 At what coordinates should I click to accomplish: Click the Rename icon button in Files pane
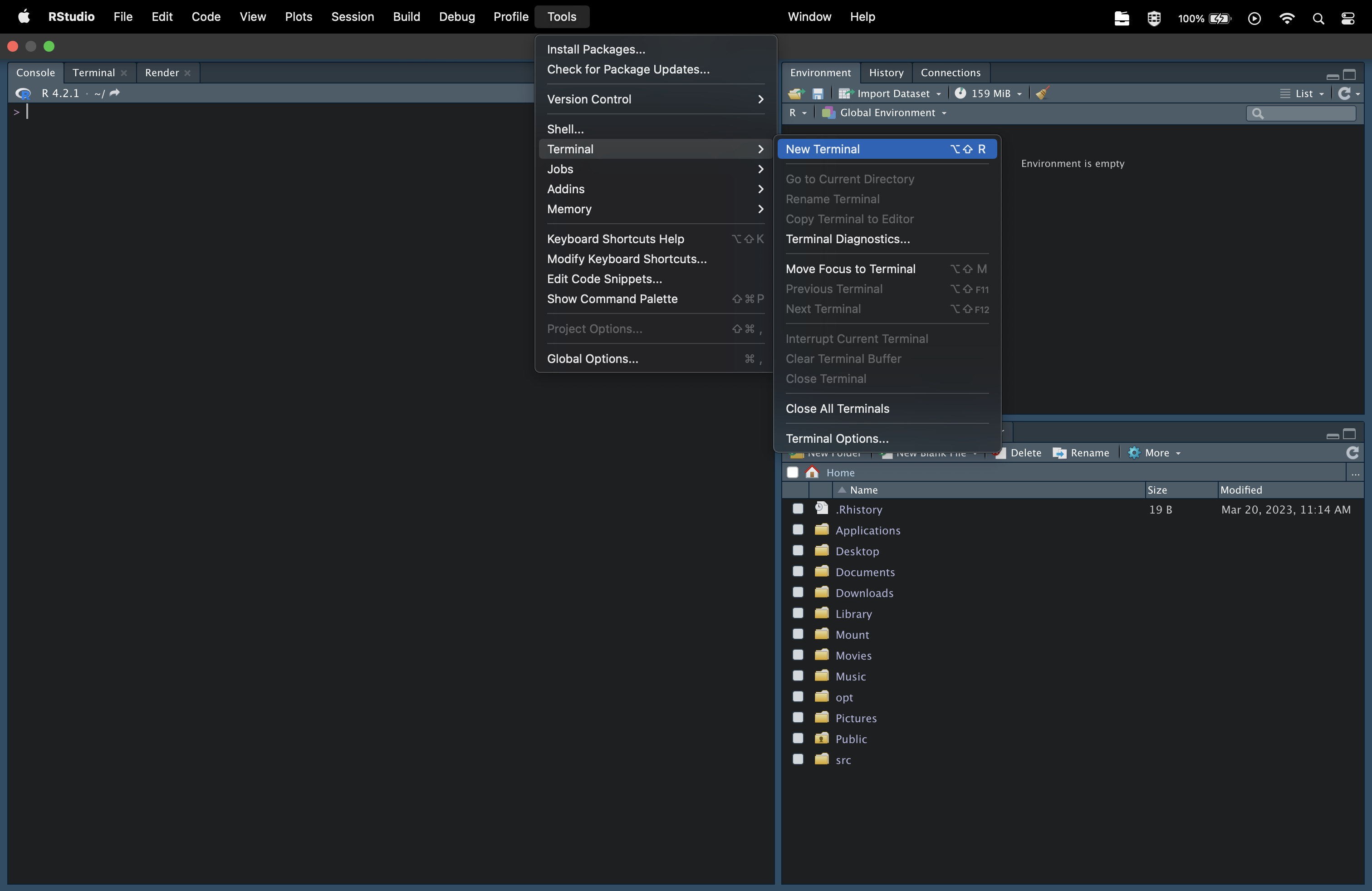(1080, 453)
